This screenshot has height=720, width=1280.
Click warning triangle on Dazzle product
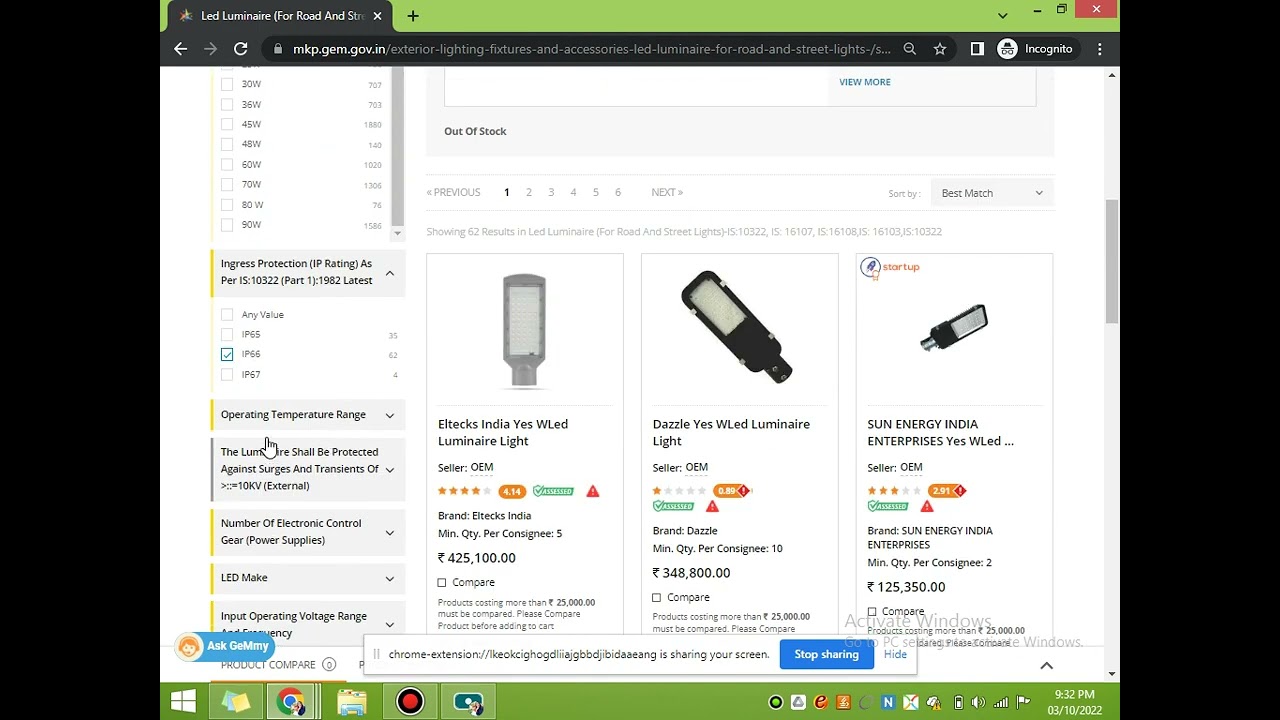coord(712,506)
